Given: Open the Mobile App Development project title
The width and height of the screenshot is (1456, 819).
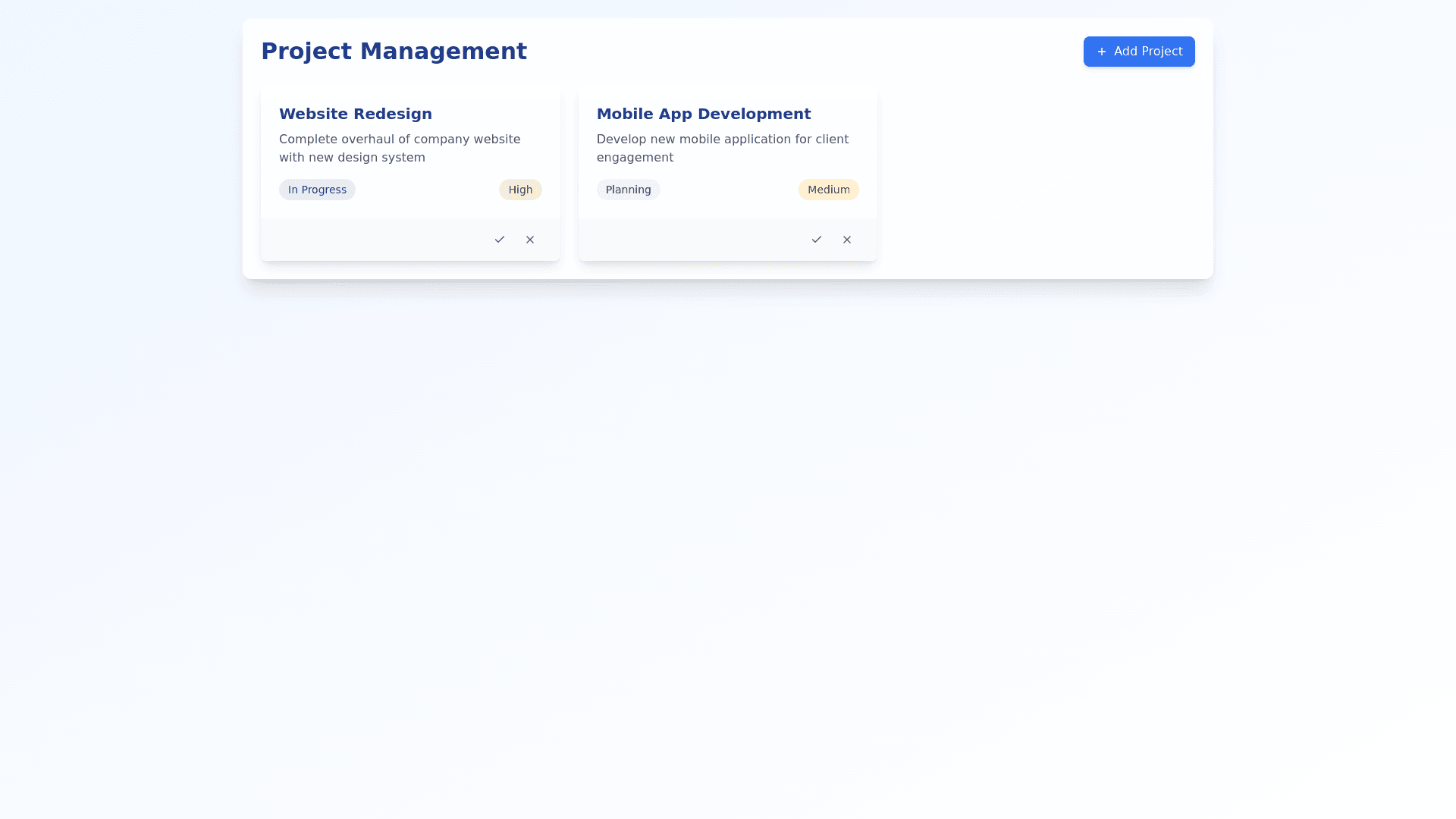Looking at the screenshot, I should click(x=703, y=114).
